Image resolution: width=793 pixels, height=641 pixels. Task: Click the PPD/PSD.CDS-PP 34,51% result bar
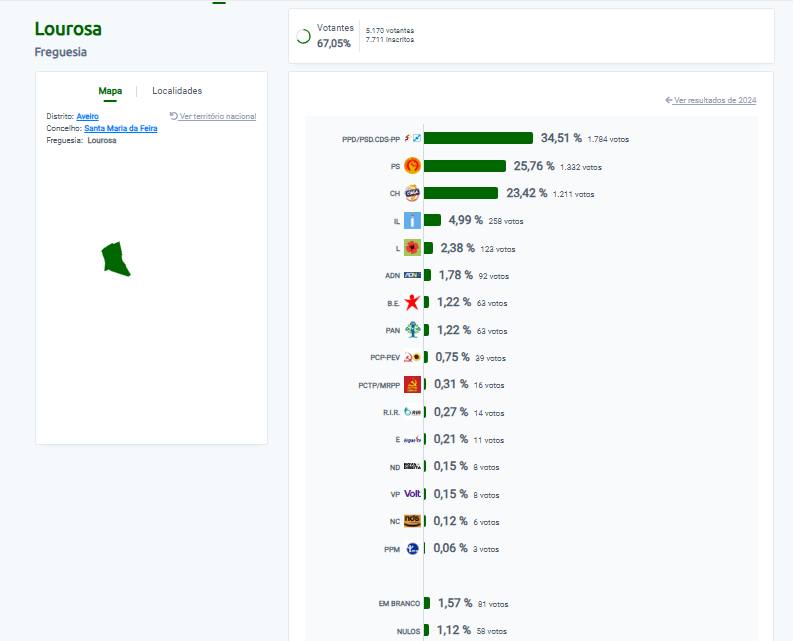[x=478, y=138]
